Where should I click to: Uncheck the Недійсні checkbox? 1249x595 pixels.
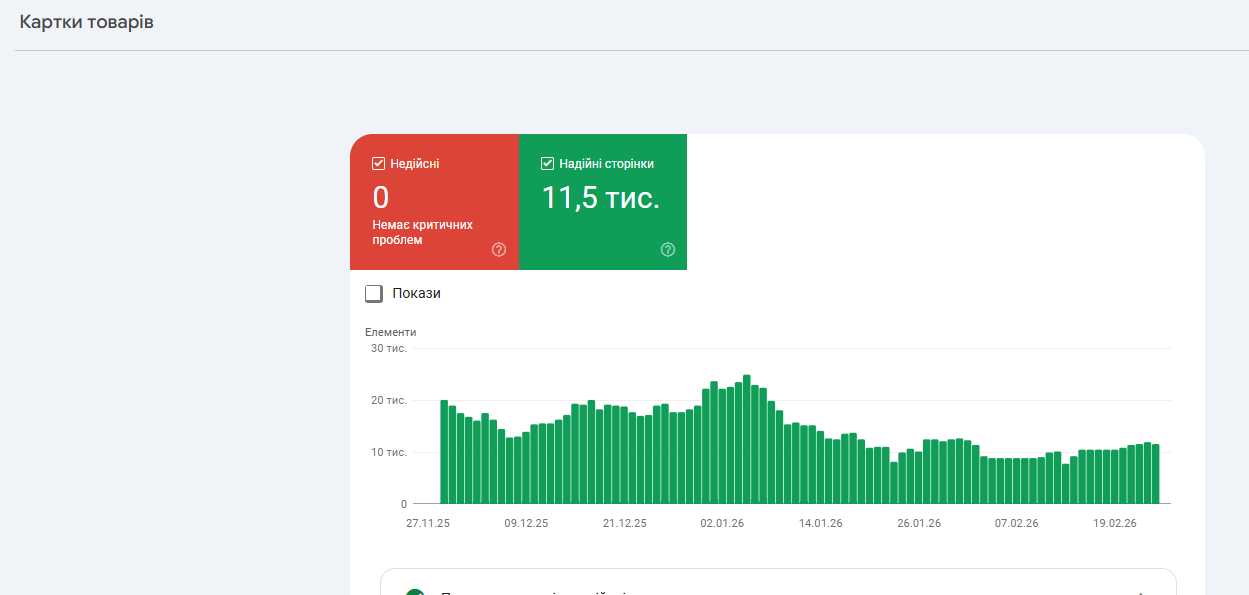378,163
